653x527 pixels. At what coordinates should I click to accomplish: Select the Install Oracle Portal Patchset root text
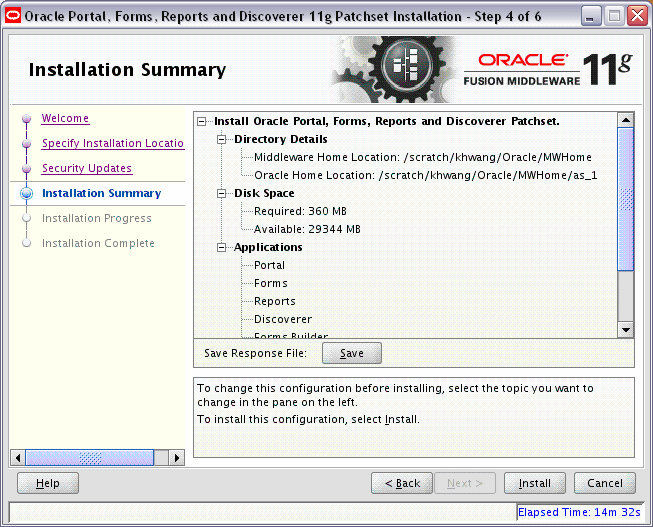click(387, 122)
